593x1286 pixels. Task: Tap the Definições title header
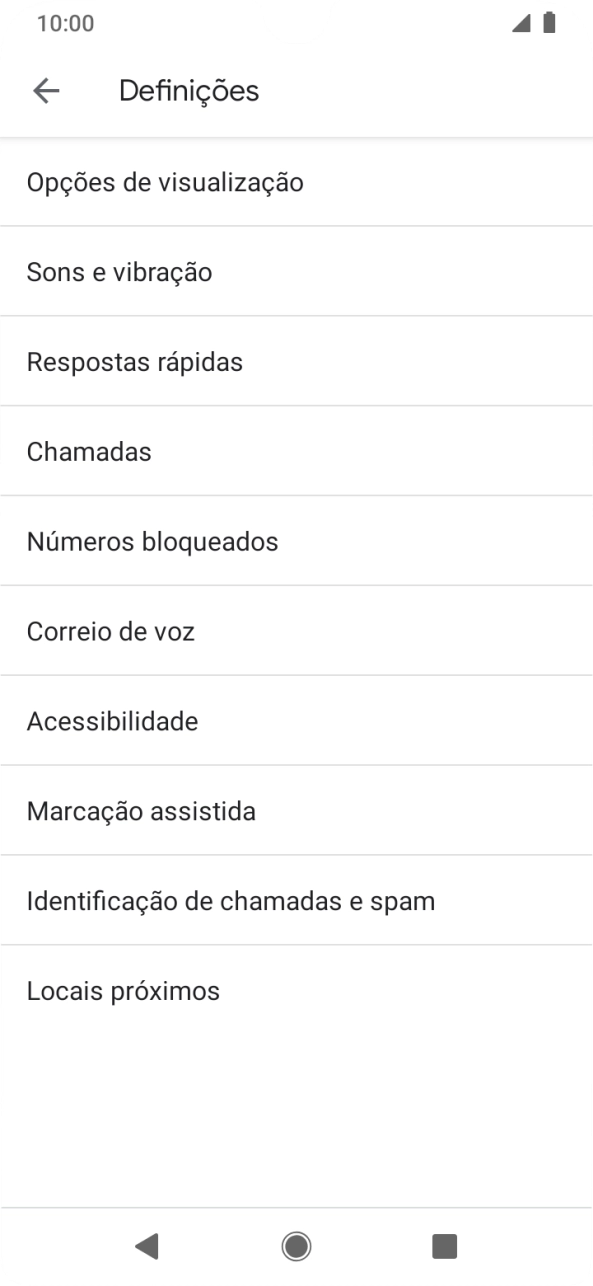pos(188,90)
